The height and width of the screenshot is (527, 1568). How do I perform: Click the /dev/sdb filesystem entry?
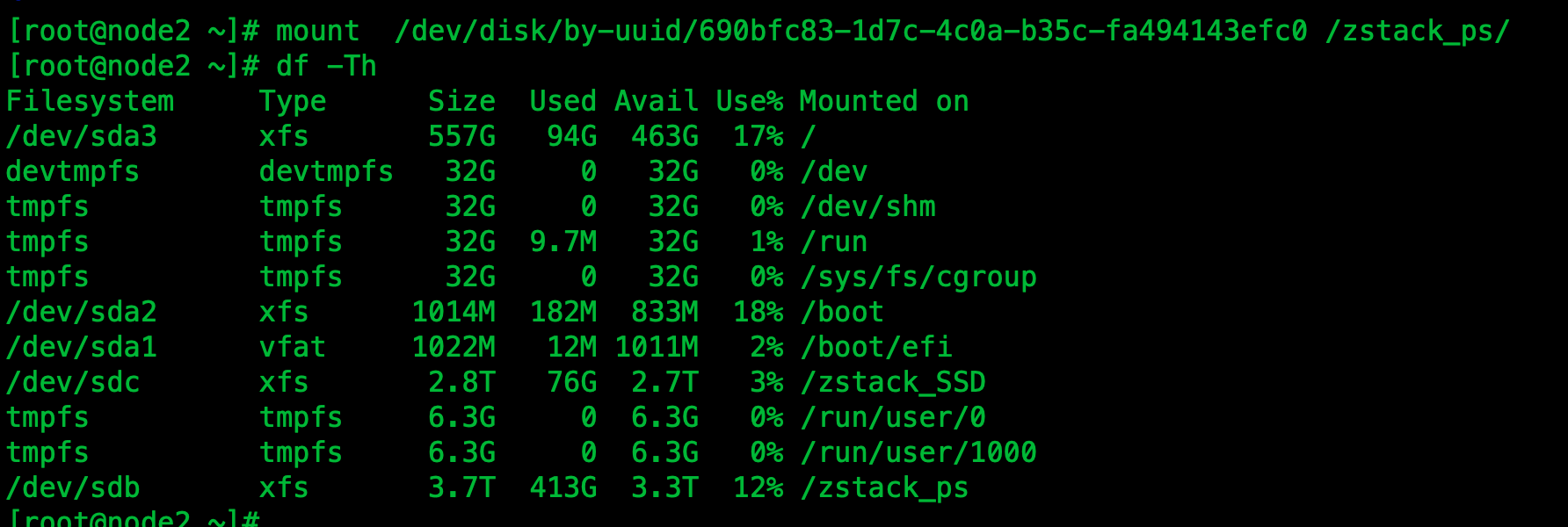click(73, 488)
